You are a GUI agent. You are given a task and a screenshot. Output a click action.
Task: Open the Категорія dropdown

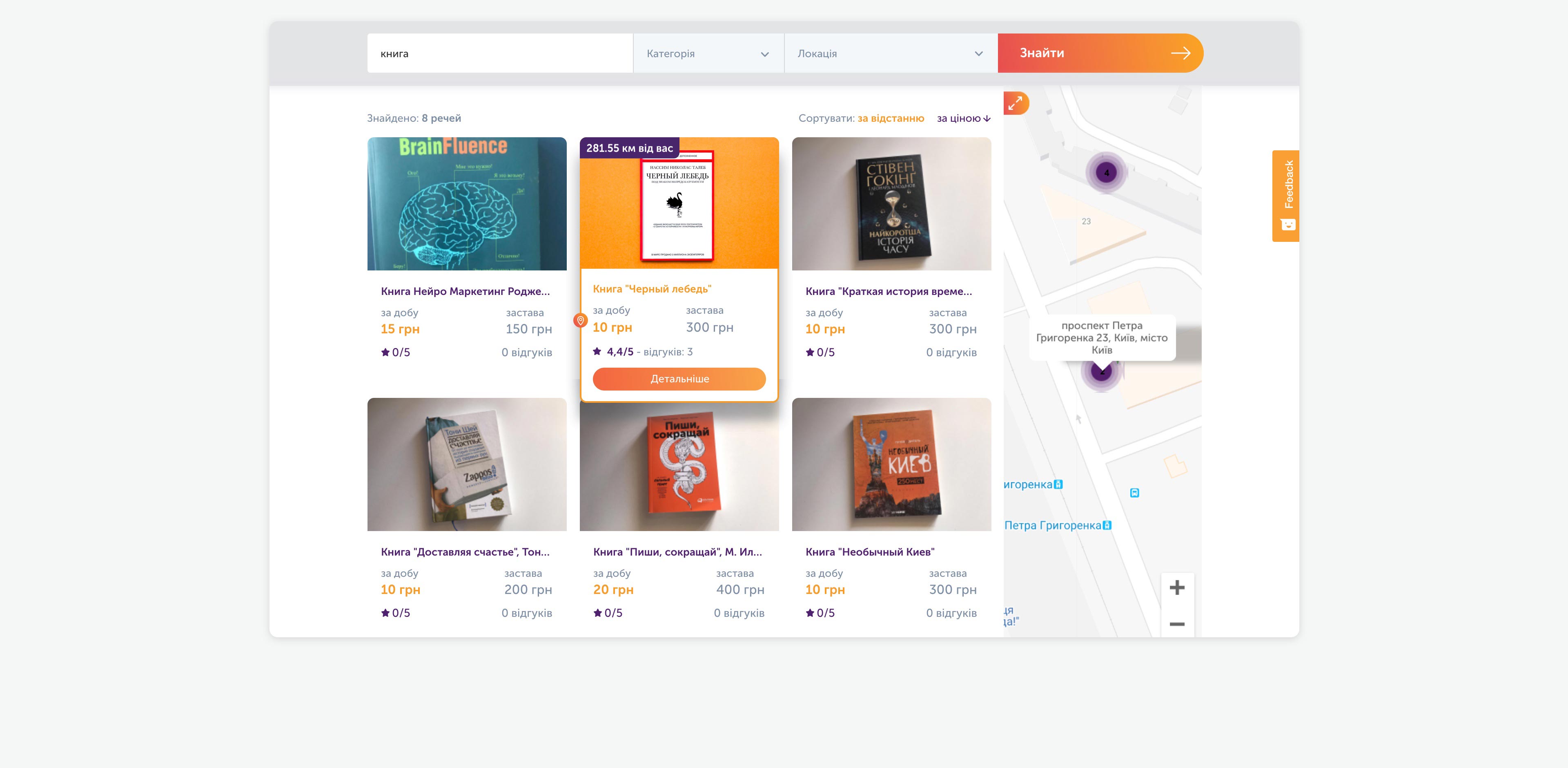pyautogui.click(x=708, y=54)
